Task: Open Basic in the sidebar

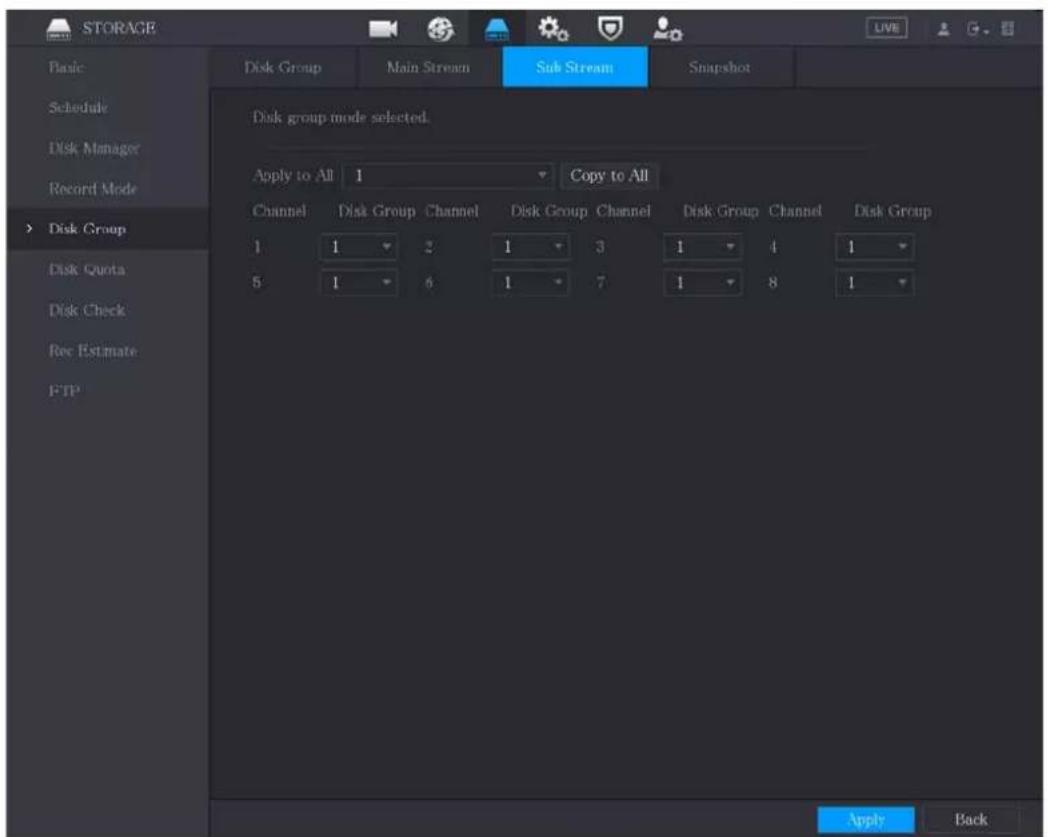Action: pos(67,67)
